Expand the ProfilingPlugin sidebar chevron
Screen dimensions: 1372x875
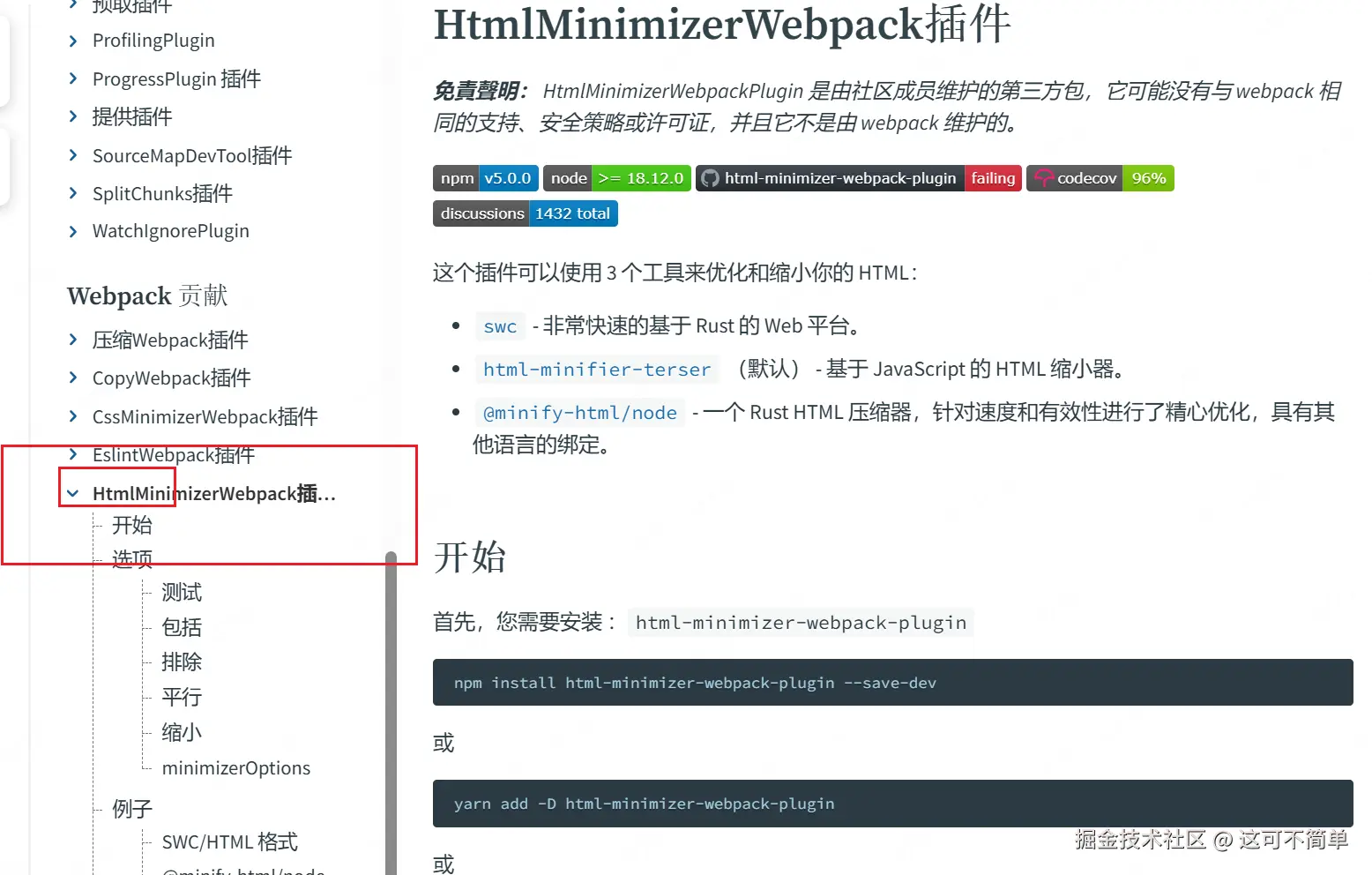[x=73, y=41]
